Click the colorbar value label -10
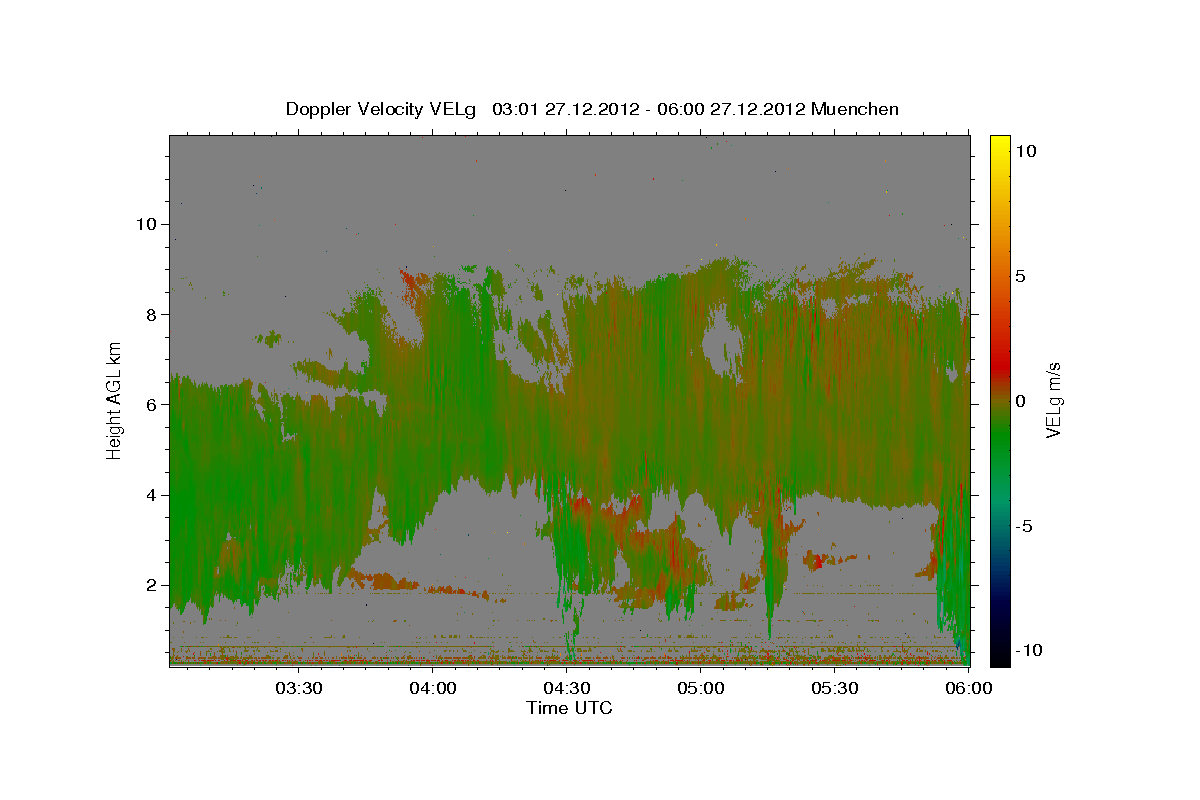 pos(1029,651)
